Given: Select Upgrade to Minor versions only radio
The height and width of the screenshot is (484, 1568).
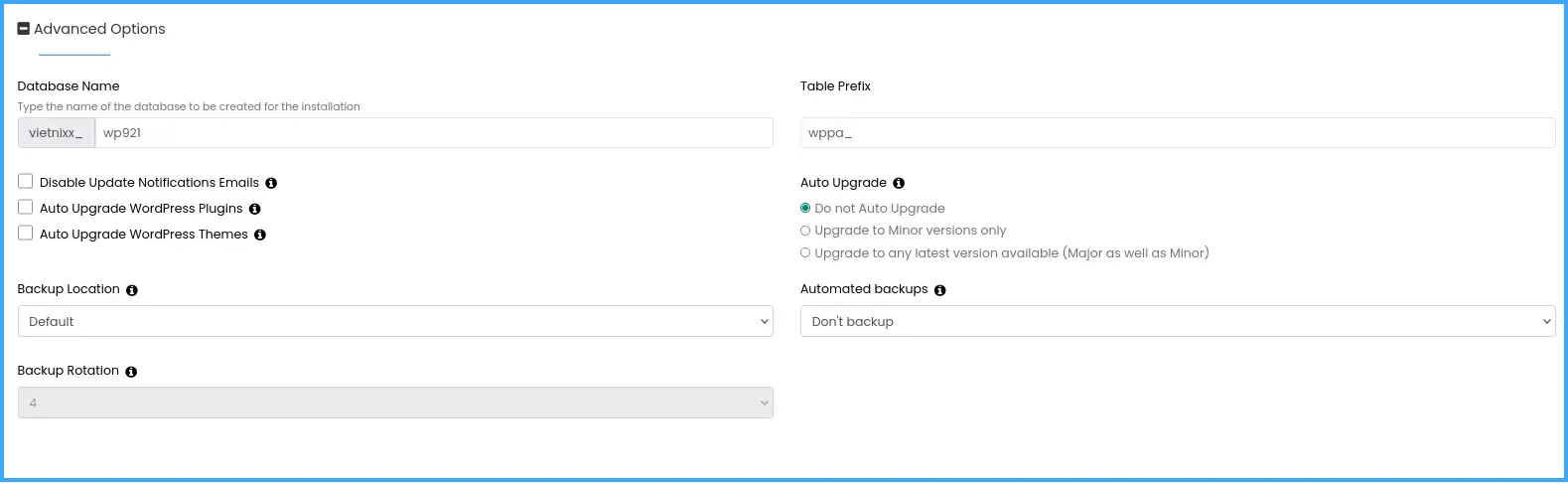Looking at the screenshot, I should tap(805, 231).
